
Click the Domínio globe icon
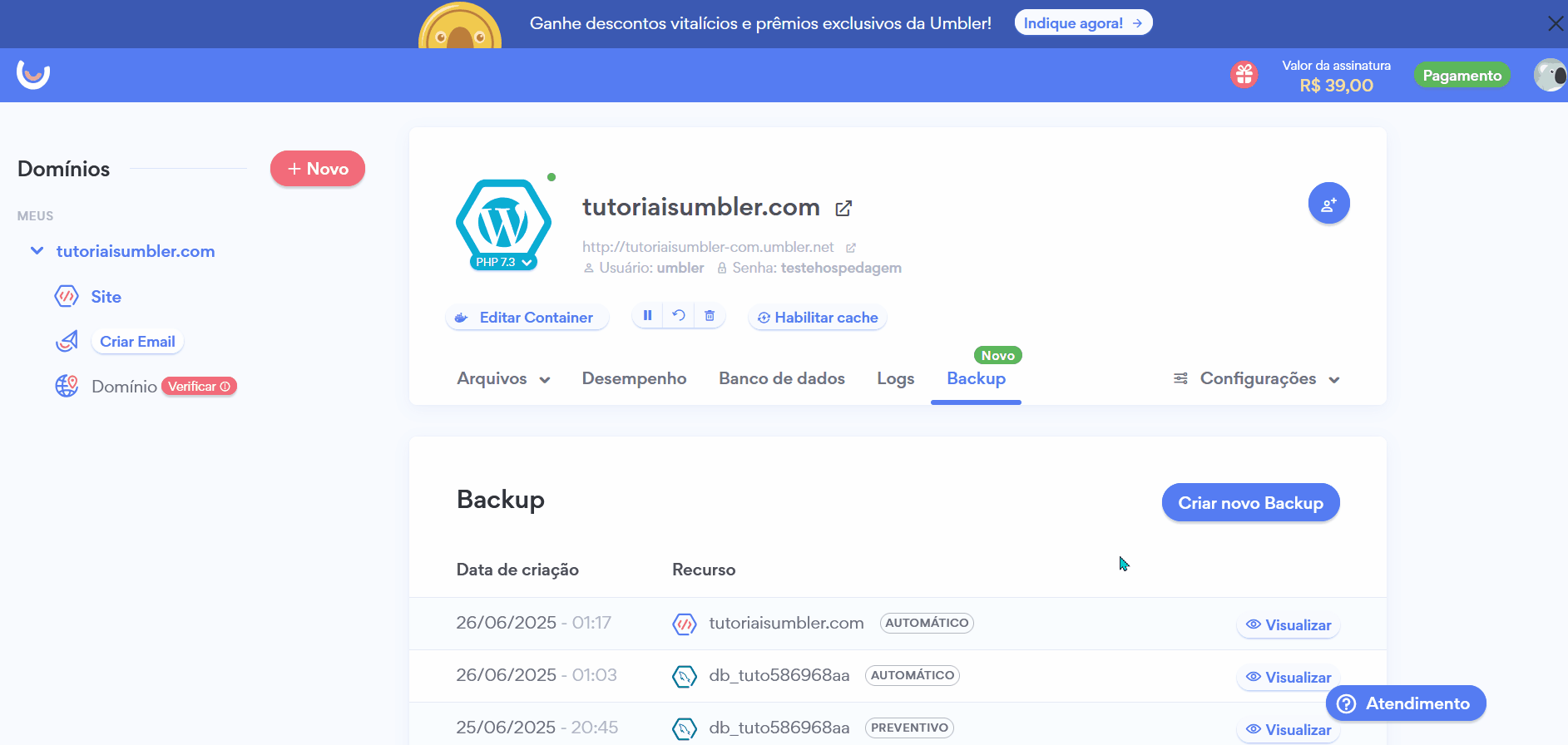[x=67, y=386]
